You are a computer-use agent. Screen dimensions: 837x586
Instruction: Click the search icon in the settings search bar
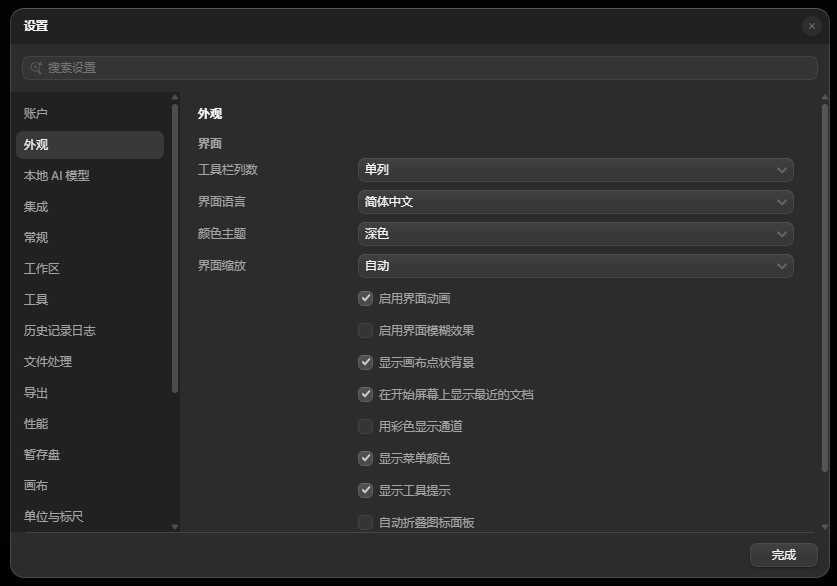pos(36,68)
